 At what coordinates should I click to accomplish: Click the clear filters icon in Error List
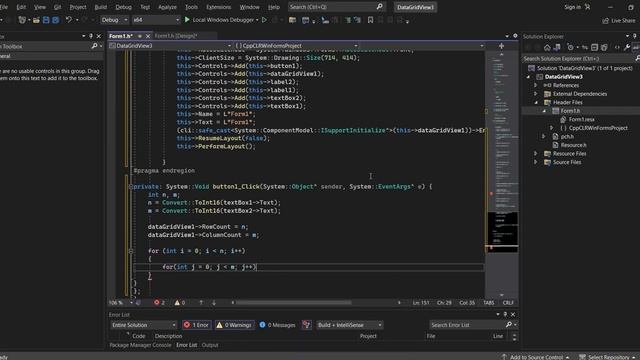[x=307, y=325]
